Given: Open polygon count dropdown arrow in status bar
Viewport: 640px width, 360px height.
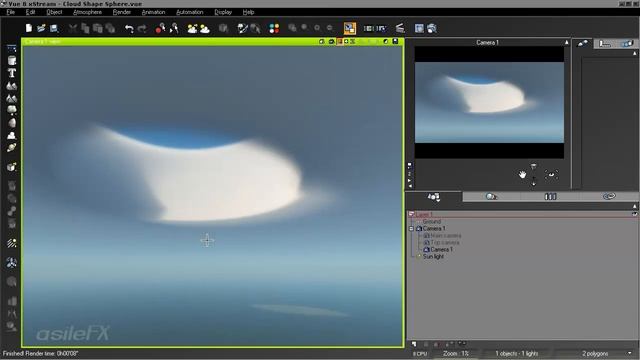Looking at the screenshot, I should (630, 353).
